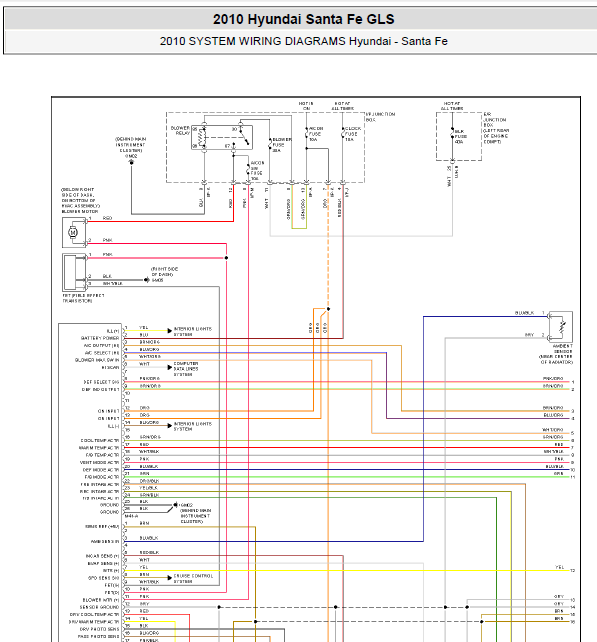The height and width of the screenshot is (642, 597).
Task: Click the GM05 ground symbol right side of dash
Action: [147, 280]
